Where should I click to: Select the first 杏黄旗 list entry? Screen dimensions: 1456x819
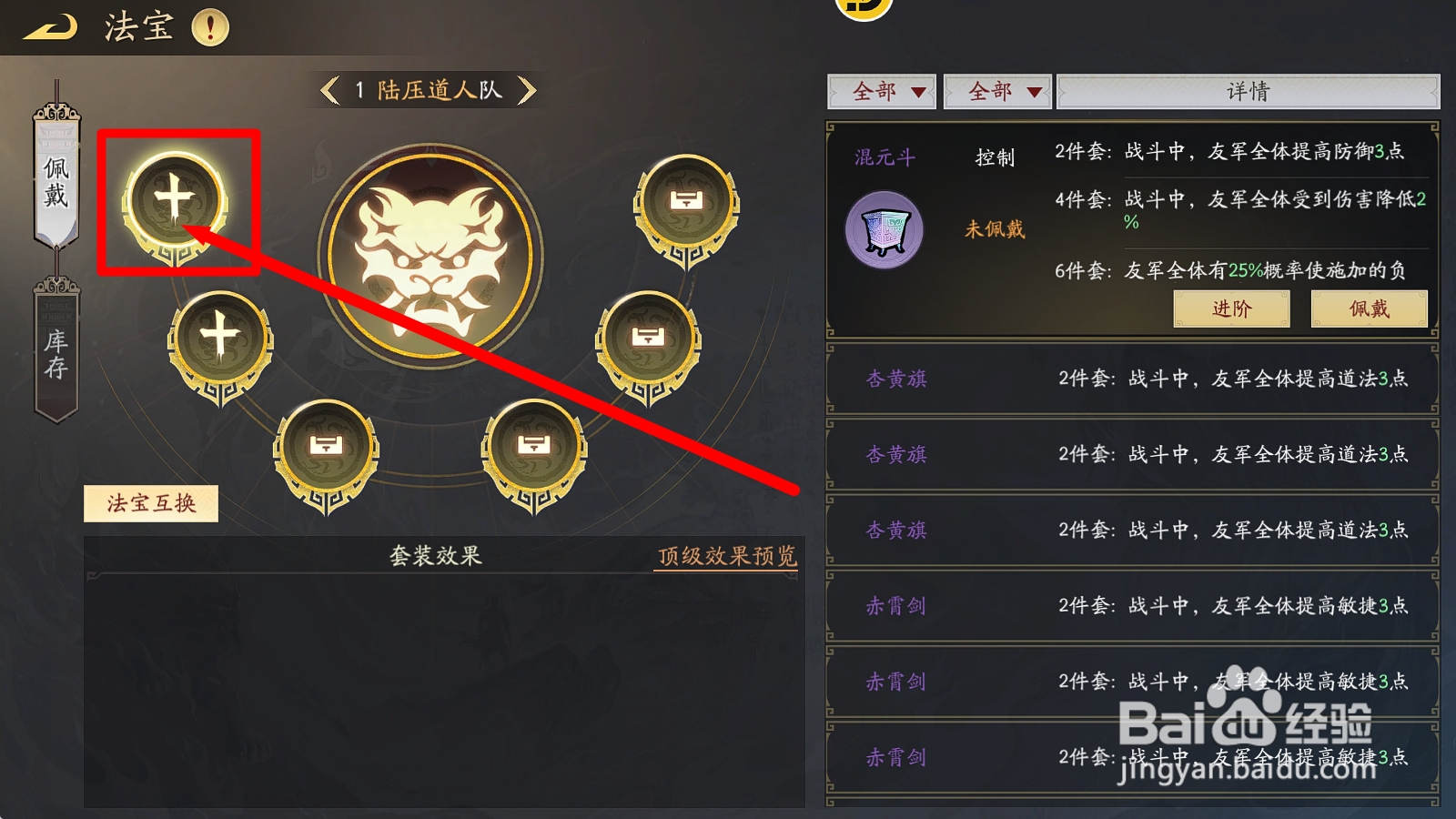pyautogui.click(x=1132, y=379)
